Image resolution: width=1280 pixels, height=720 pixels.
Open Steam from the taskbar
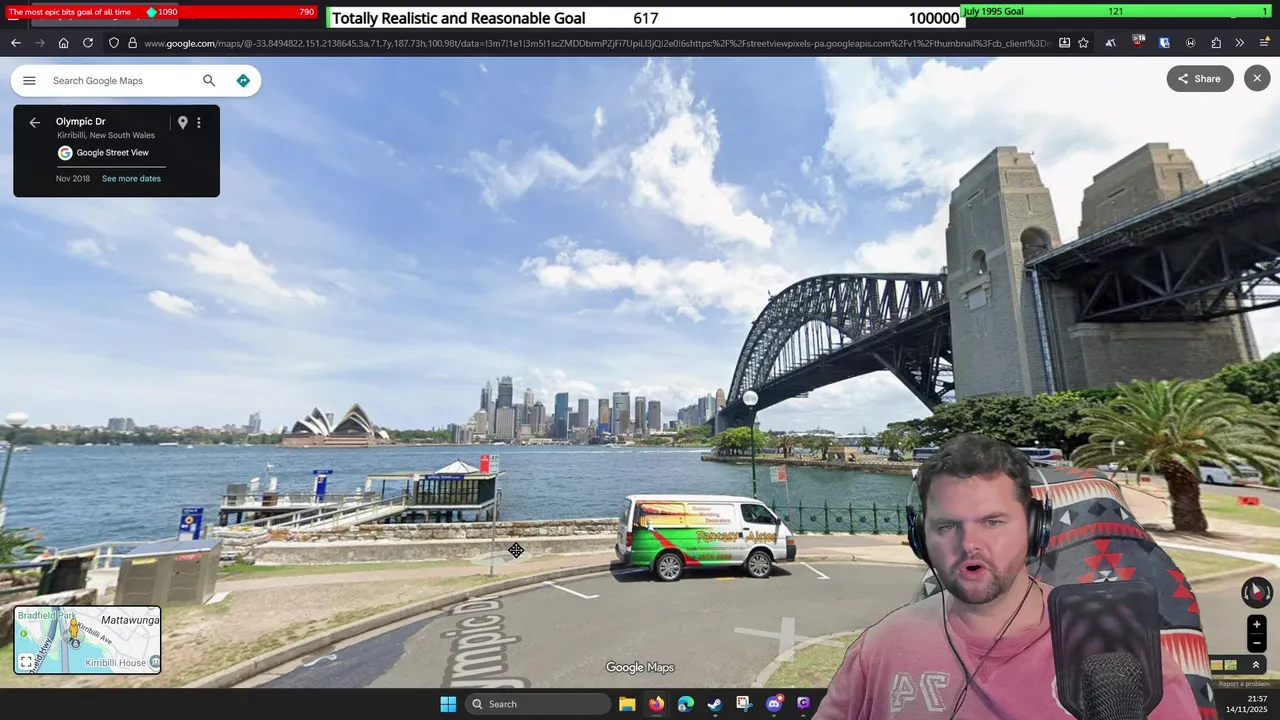click(714, 704)
